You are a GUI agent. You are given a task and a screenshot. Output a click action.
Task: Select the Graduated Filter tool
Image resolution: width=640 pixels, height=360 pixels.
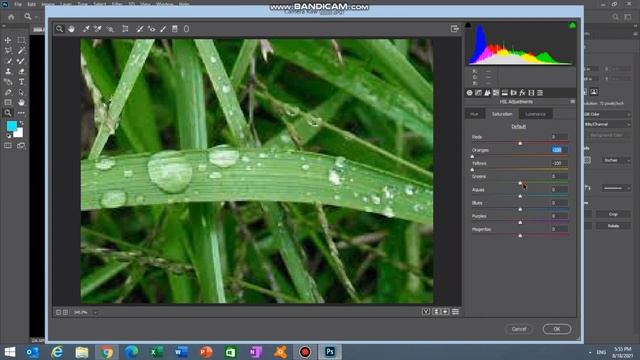coord(175,29)
